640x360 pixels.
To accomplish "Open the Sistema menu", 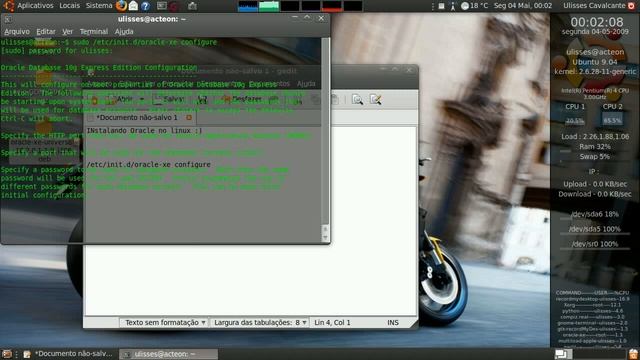I will click(x=99, y=6).
